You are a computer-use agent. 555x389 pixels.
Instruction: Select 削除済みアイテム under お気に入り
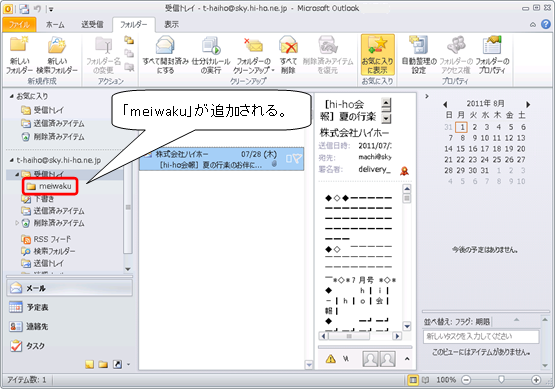(x=53, y=137)
